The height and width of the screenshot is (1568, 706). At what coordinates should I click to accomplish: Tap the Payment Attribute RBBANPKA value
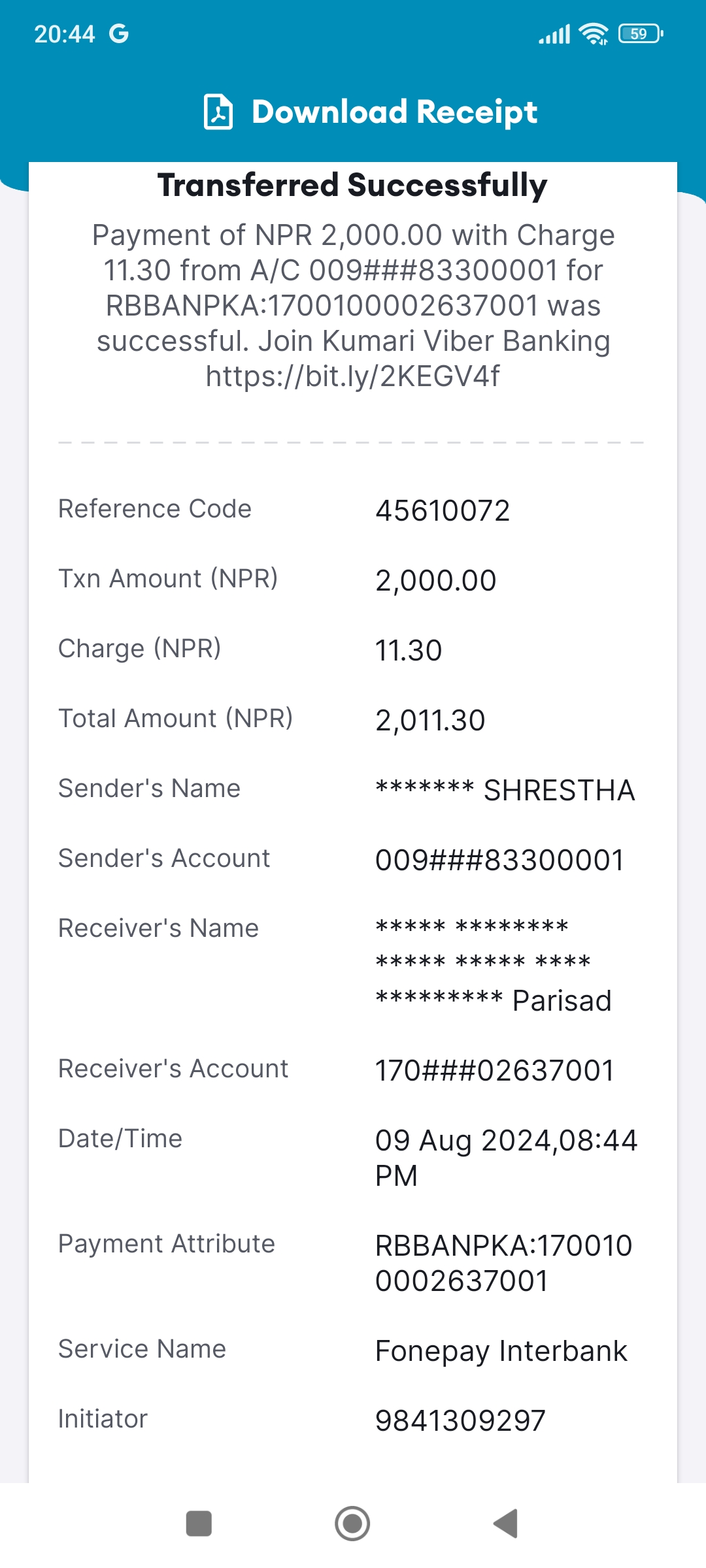pyautogui.click(x=504, y=1263)
